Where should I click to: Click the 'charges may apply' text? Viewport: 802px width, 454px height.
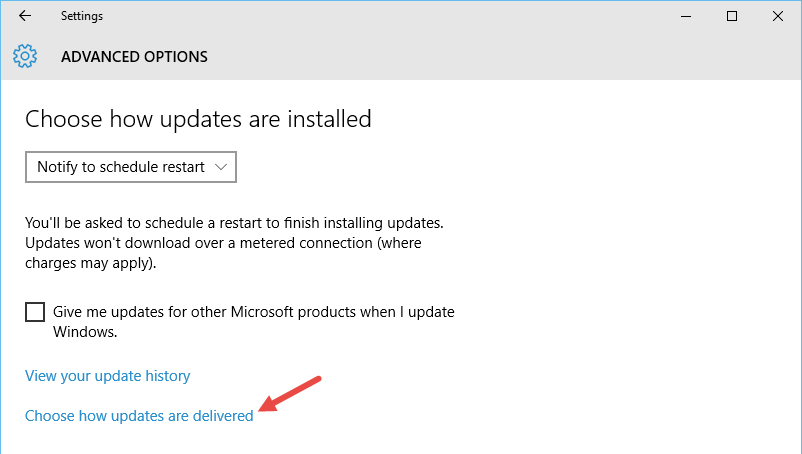tap(90, 265)
